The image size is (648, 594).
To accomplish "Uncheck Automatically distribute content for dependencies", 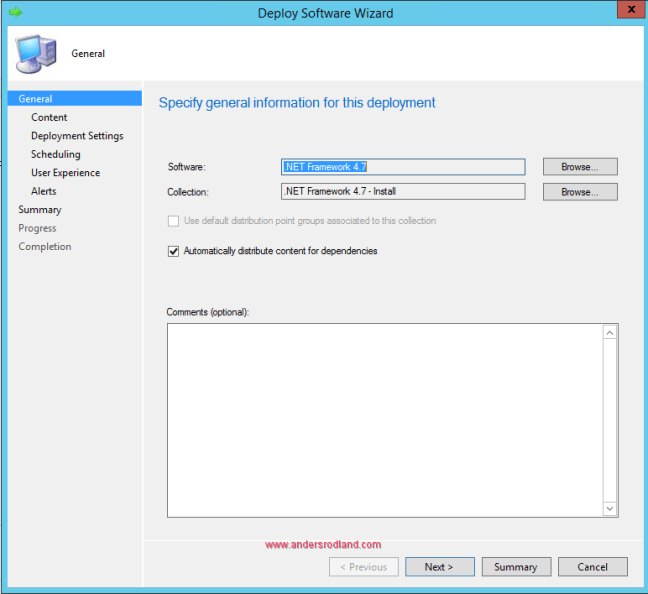I will tap(174, 251).
